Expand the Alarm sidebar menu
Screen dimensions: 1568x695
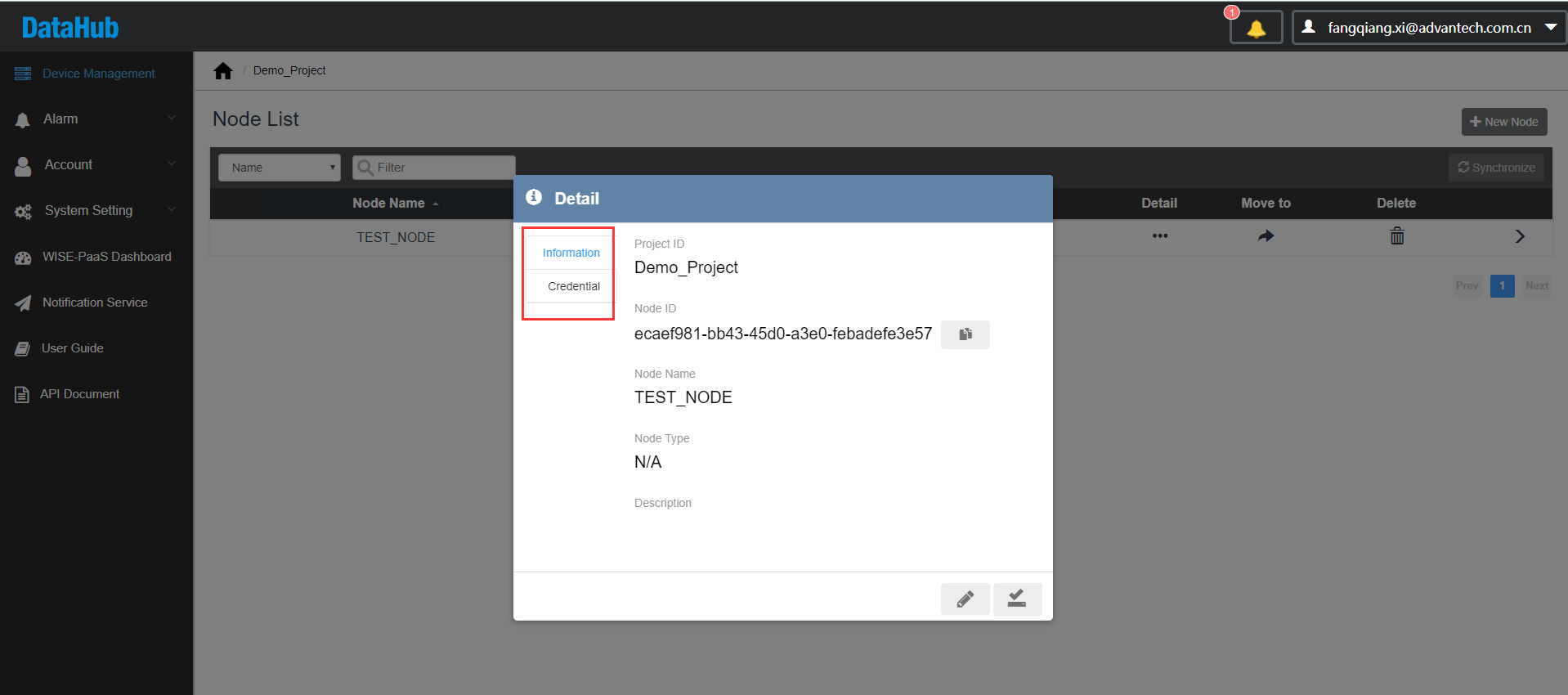96,119
